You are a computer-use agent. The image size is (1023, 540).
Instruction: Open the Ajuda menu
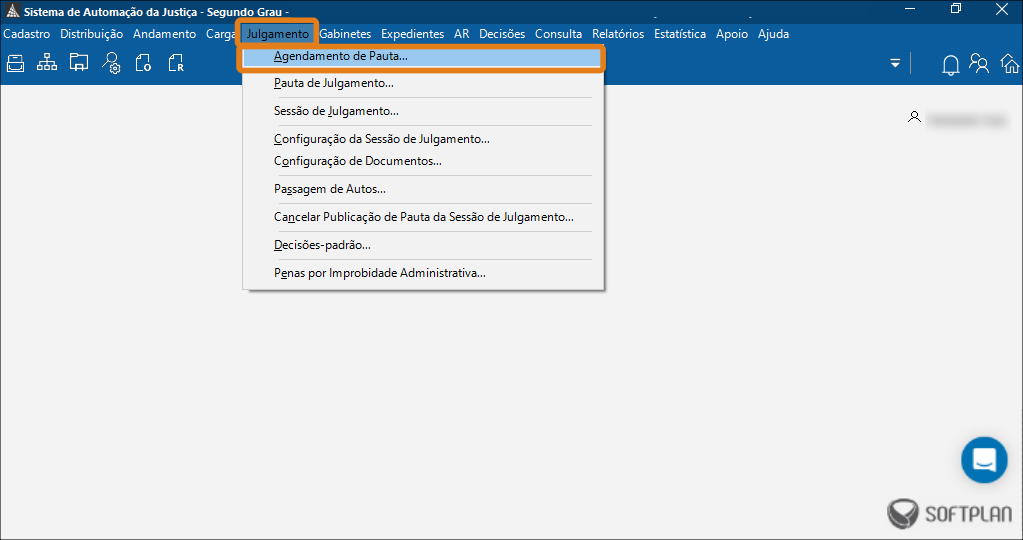coord(773,34)
